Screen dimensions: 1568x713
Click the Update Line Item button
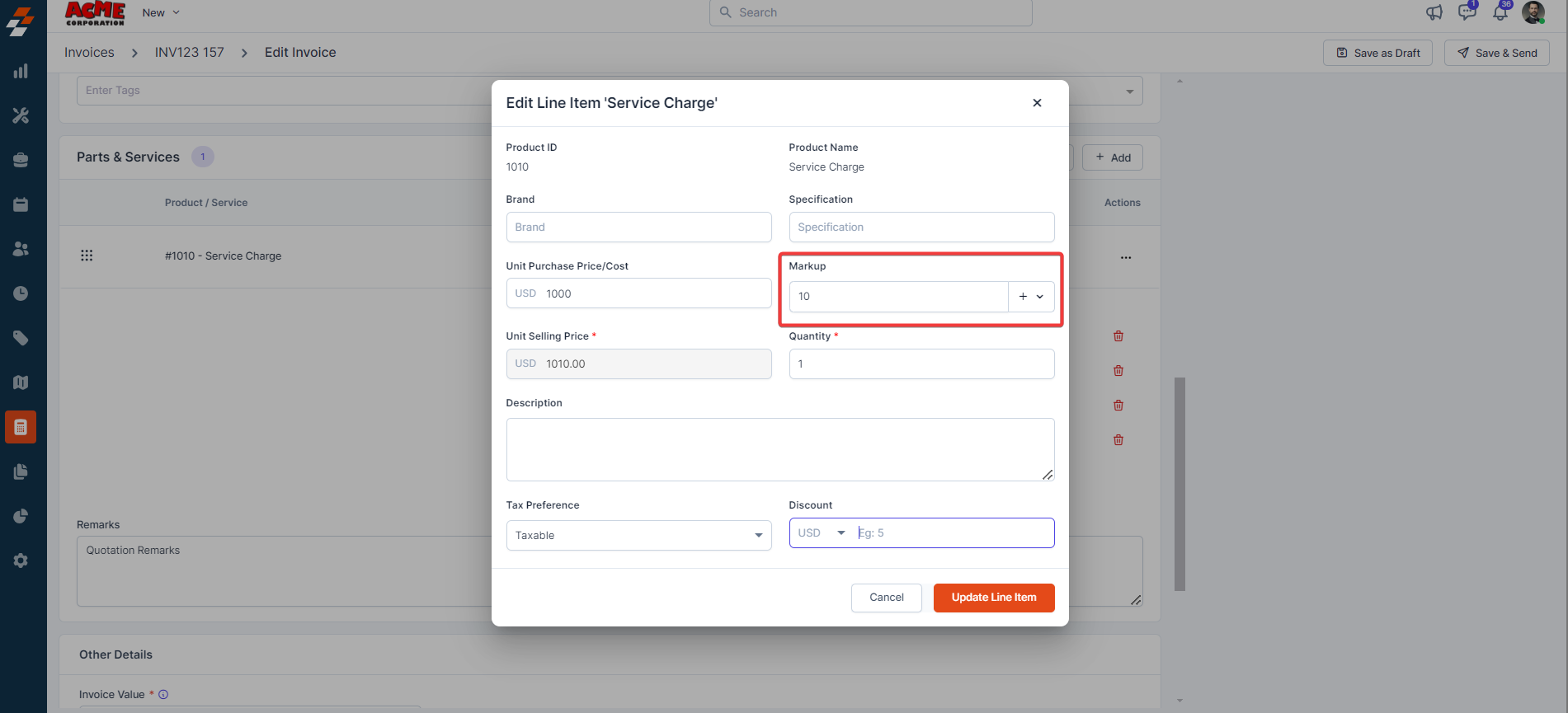993,598
